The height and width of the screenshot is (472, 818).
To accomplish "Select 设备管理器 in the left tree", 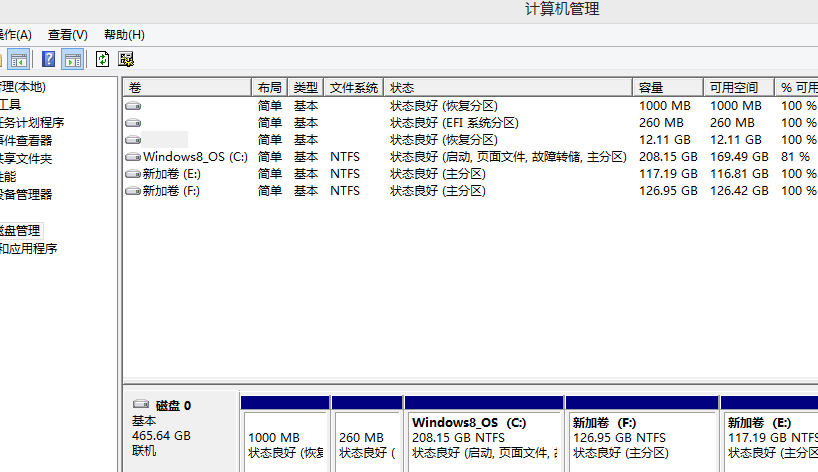I will tap(25, 194).
